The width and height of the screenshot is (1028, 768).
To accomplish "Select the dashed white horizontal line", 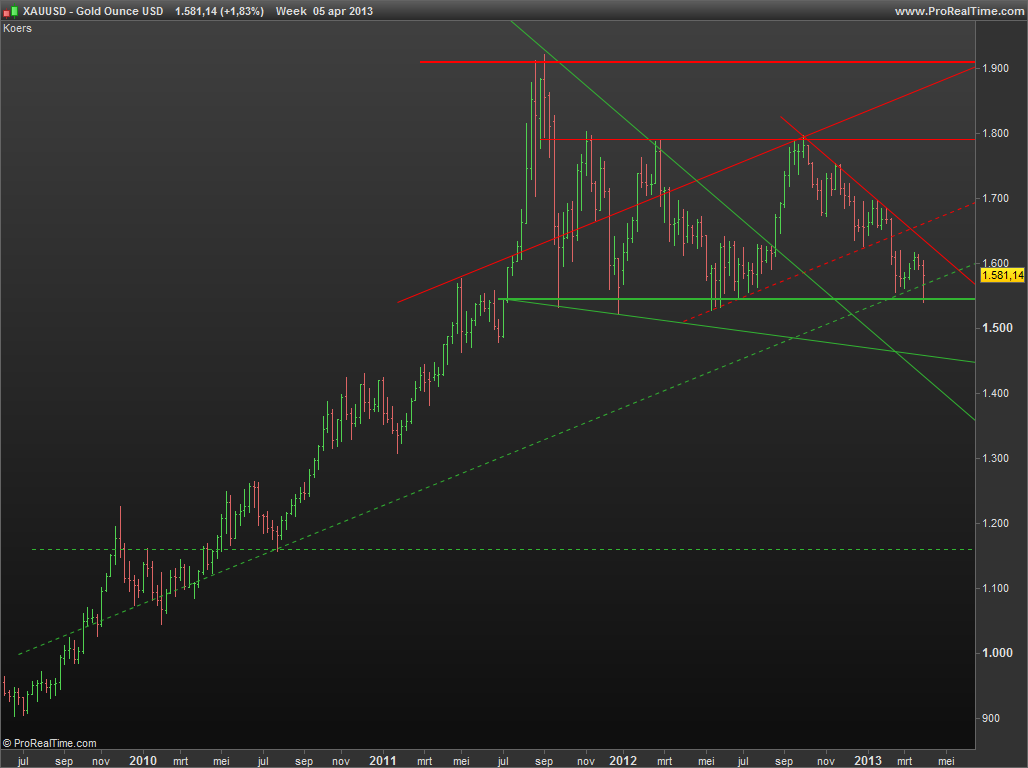I will point(500,549).
